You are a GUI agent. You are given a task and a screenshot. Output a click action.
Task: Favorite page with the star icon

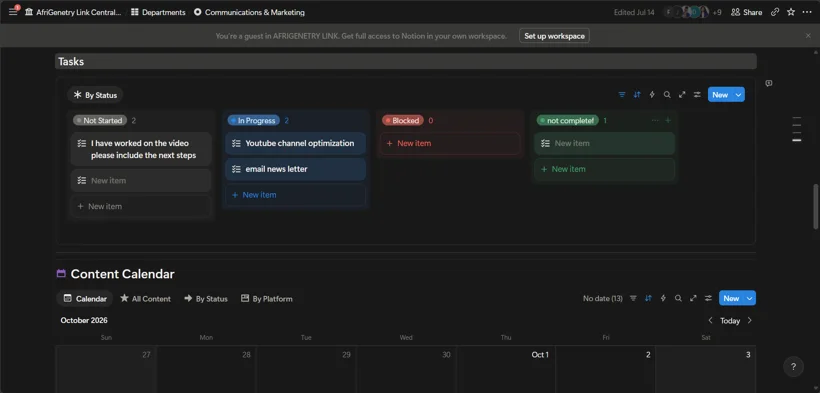tap(791, 12)
